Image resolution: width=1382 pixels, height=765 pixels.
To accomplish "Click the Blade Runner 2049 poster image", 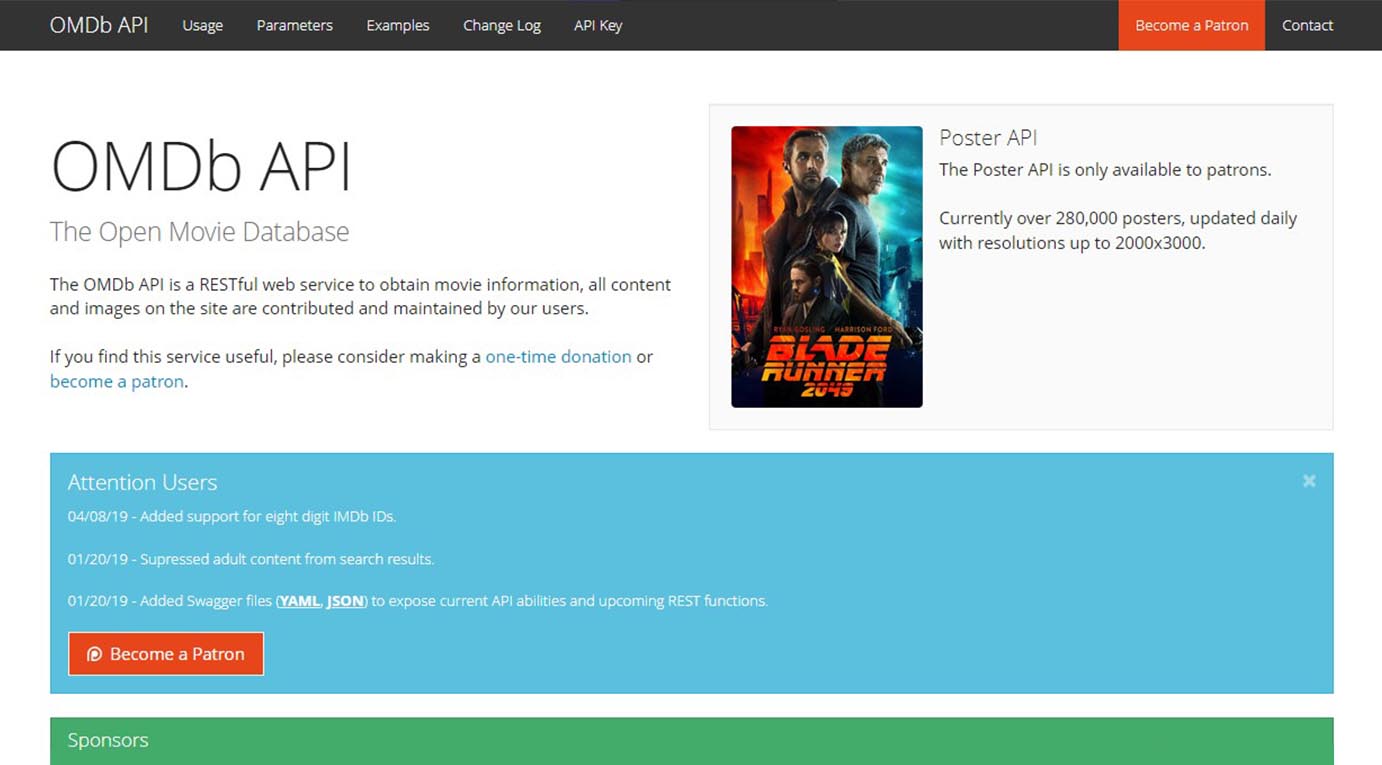I will click(827, 266).
